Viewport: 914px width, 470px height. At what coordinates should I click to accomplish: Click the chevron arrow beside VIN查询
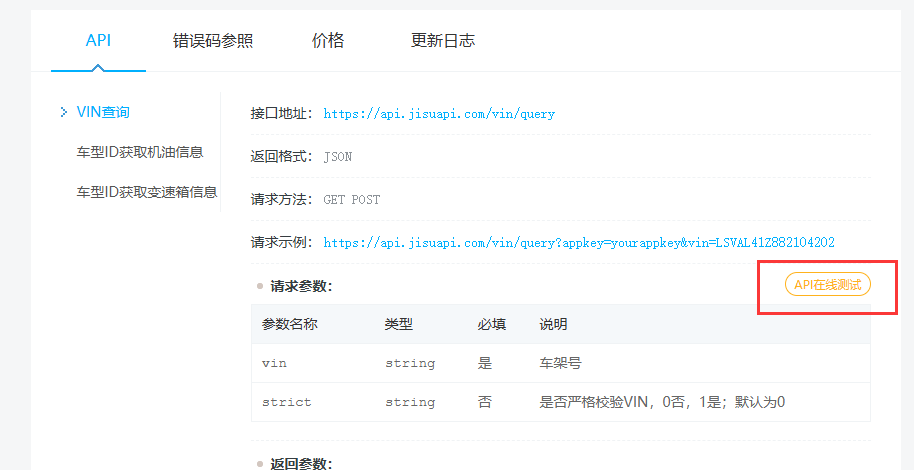(64, 112)
